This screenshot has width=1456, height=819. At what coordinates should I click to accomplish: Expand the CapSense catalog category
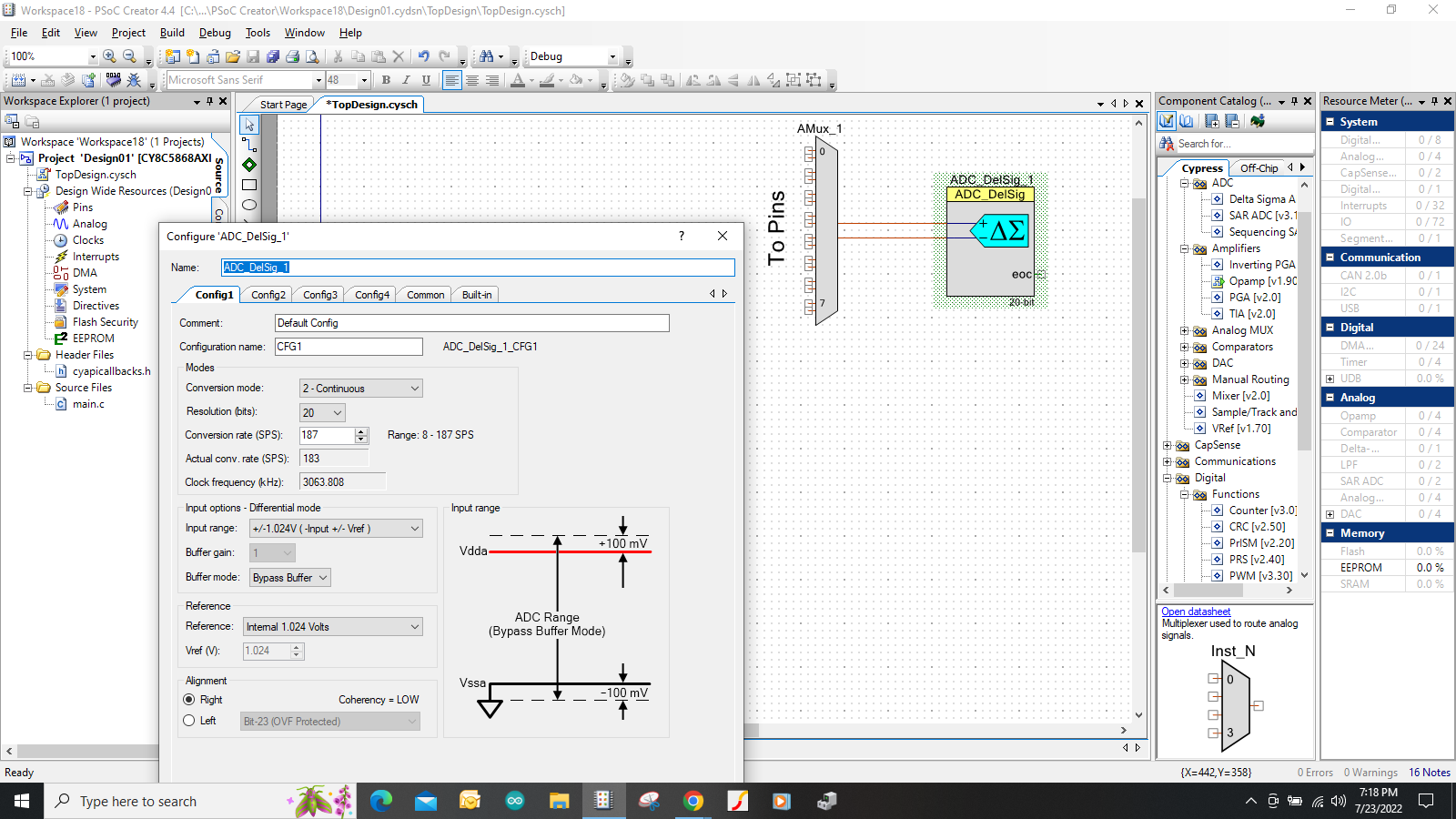coord(1168,445)
